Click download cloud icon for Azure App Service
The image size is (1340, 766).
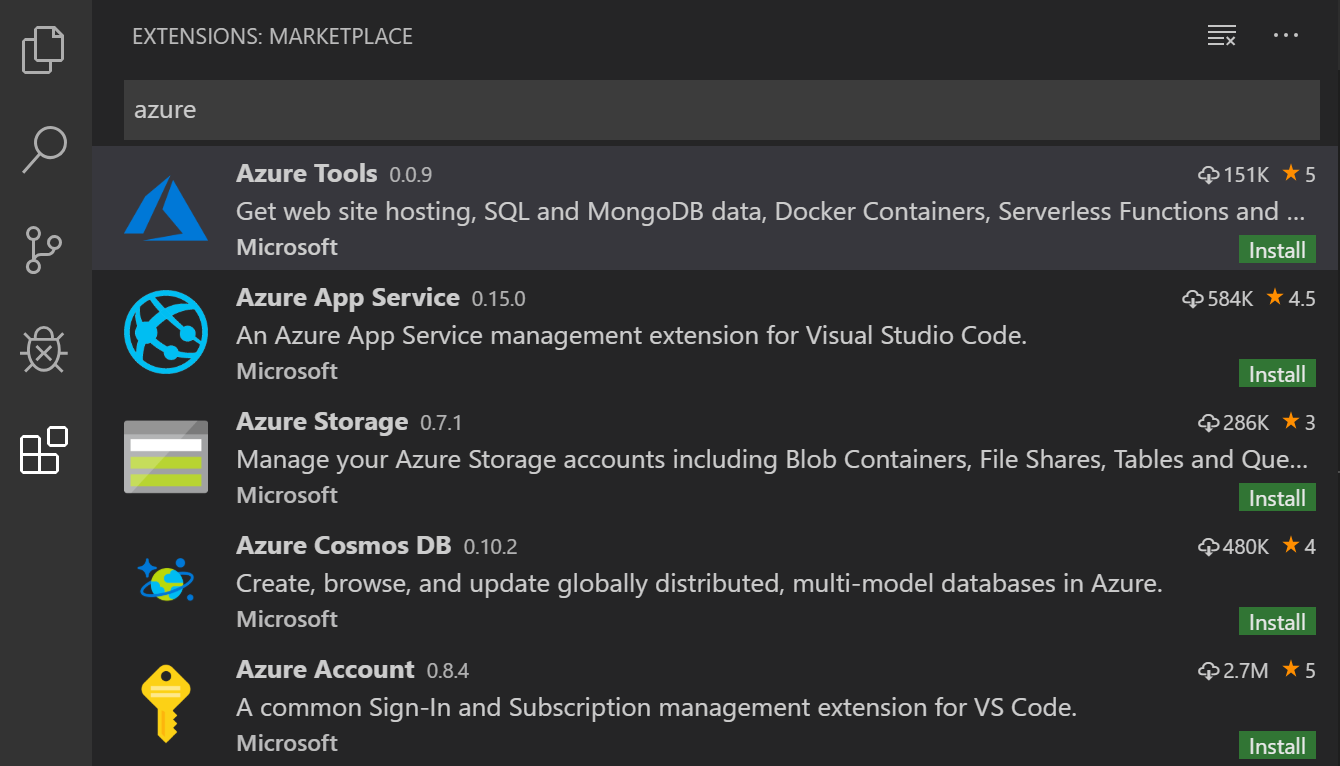[1193, 299]
